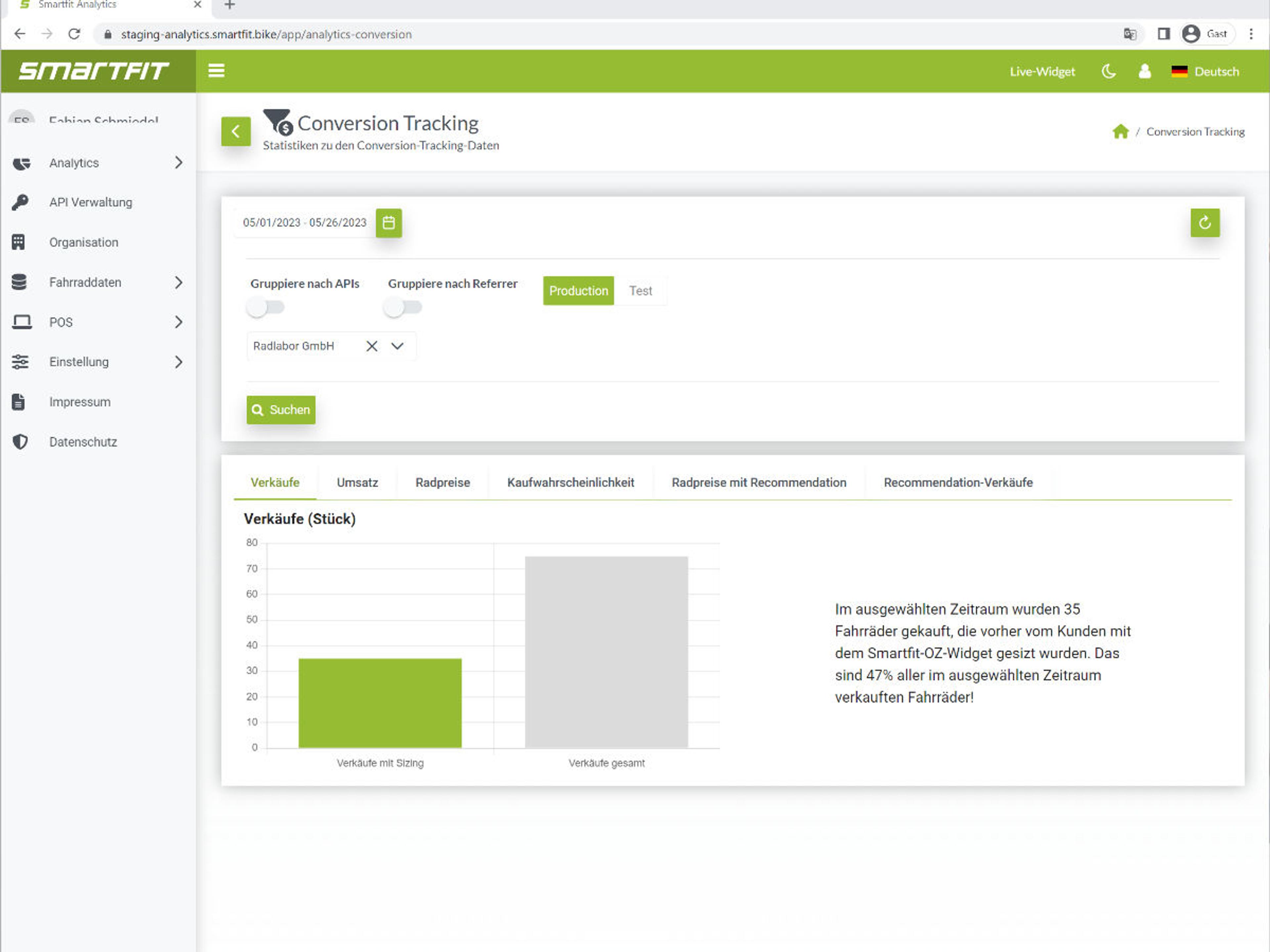Click the home breadcrumb icon
The image size is (1270, 952).
coord(1120,132)
